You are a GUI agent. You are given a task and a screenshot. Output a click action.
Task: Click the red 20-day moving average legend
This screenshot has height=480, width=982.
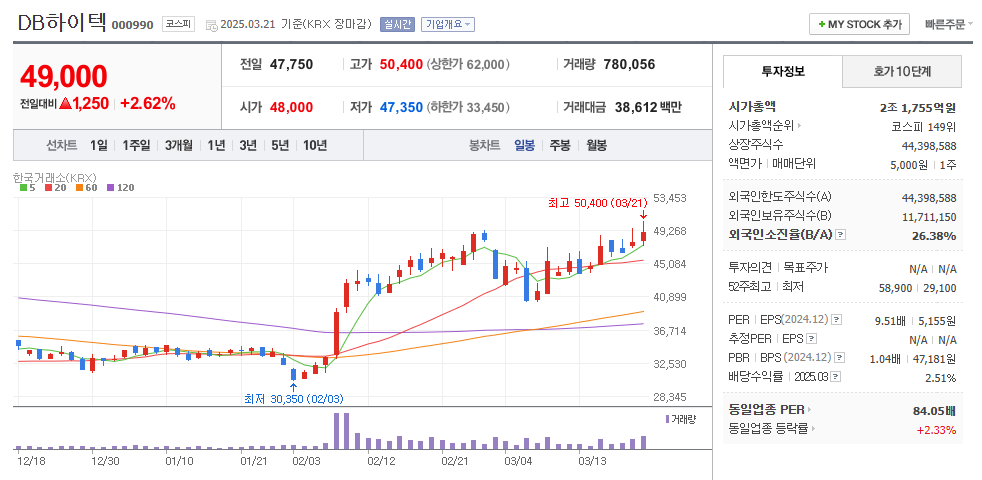(56, 187)
